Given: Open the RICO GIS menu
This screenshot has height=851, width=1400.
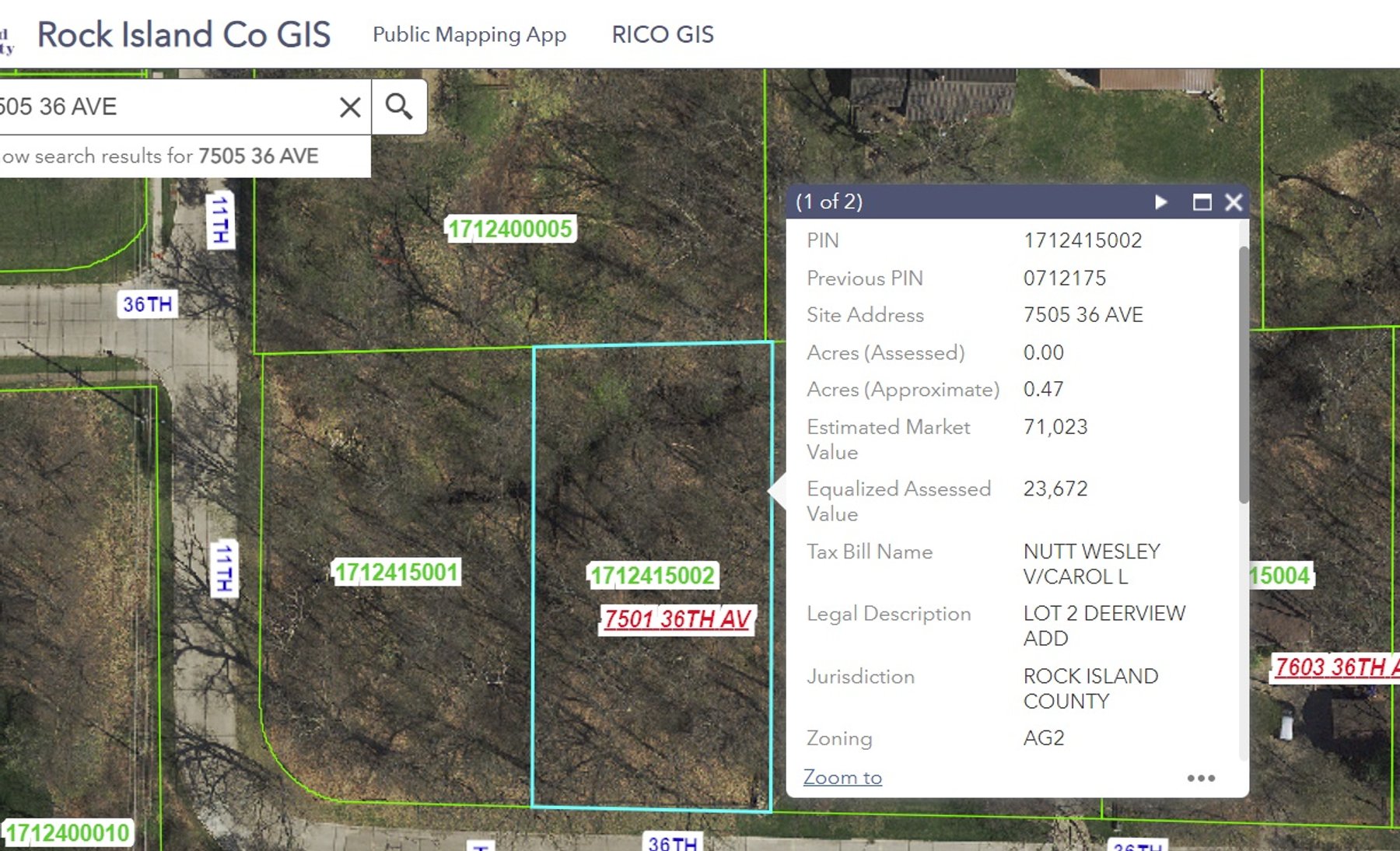Looking at the screenshot, I should [662, 34].
